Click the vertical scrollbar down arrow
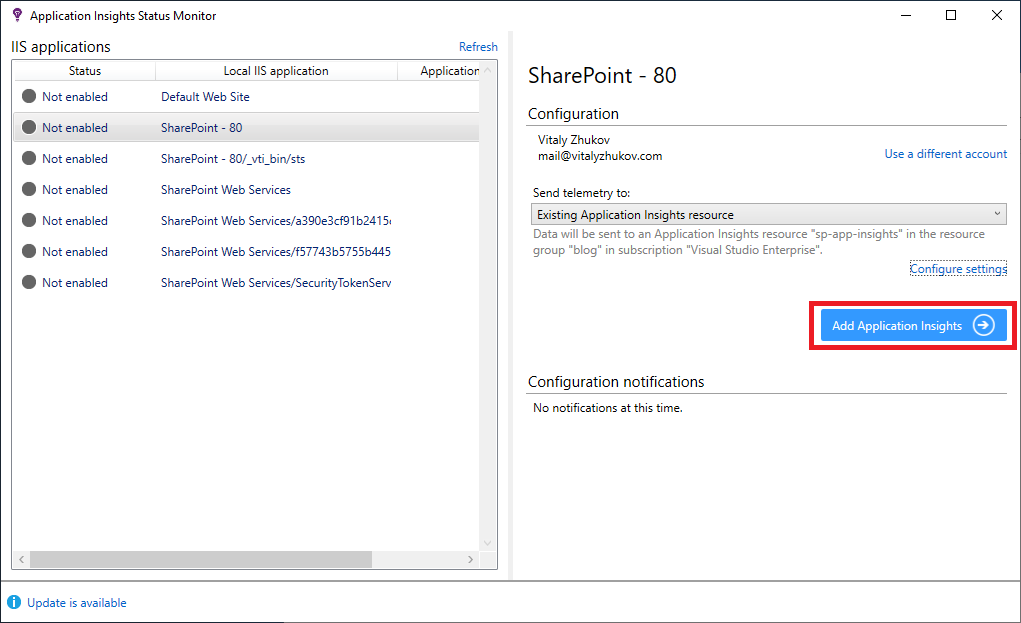The height and width of the screenshot is (623, 1021). coord(488,543)
